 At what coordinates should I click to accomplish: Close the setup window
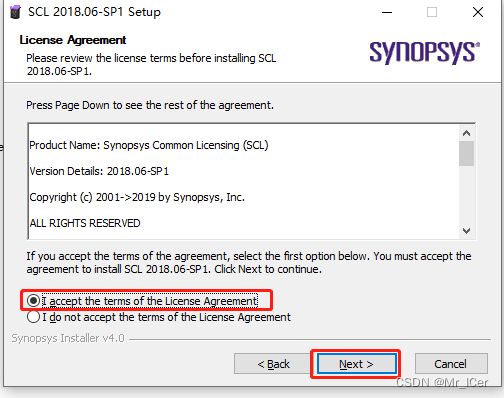(x=478, y=12)
